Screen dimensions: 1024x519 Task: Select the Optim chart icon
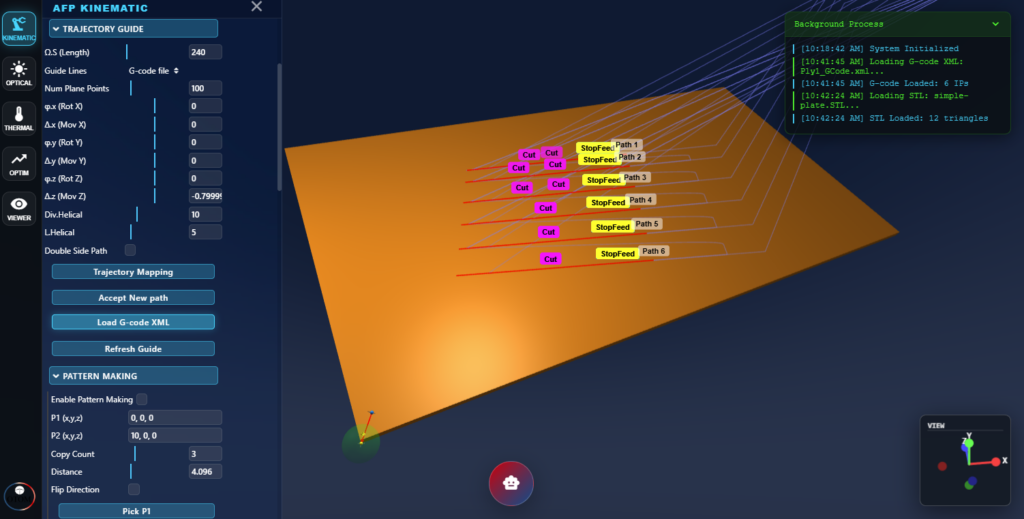tap(19, 164)
